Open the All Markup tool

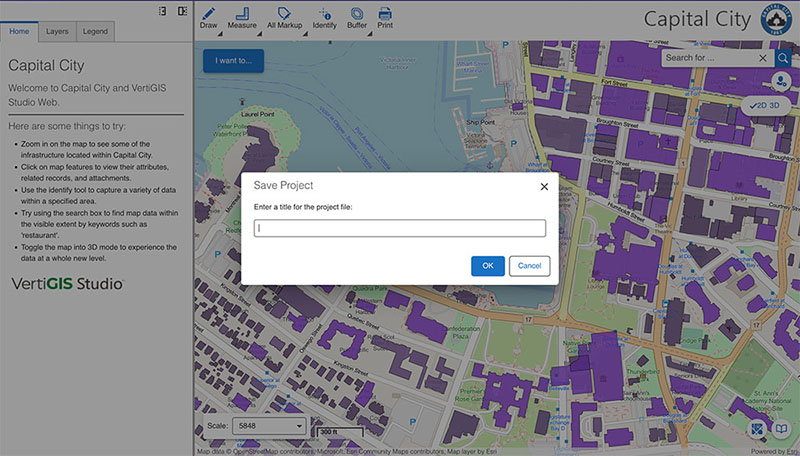(284, 18)
